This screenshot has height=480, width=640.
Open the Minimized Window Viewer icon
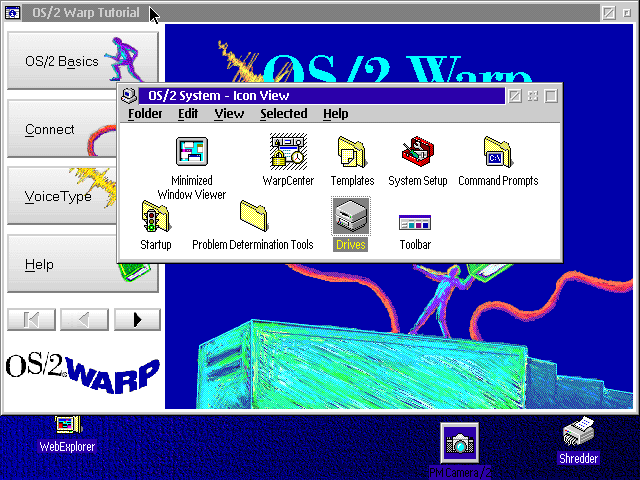click(192, 151)
